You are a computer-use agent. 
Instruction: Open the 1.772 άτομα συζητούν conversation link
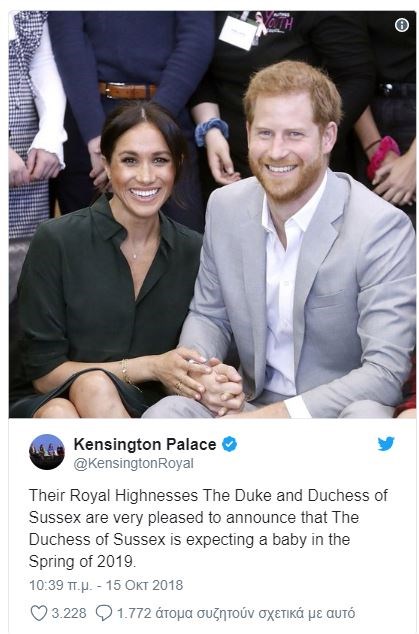coord(236,613)
